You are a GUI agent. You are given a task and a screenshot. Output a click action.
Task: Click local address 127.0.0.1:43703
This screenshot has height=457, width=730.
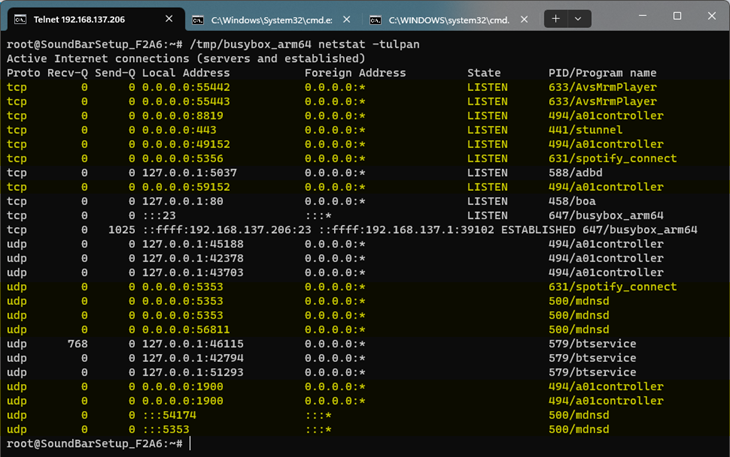pos(193,273)
